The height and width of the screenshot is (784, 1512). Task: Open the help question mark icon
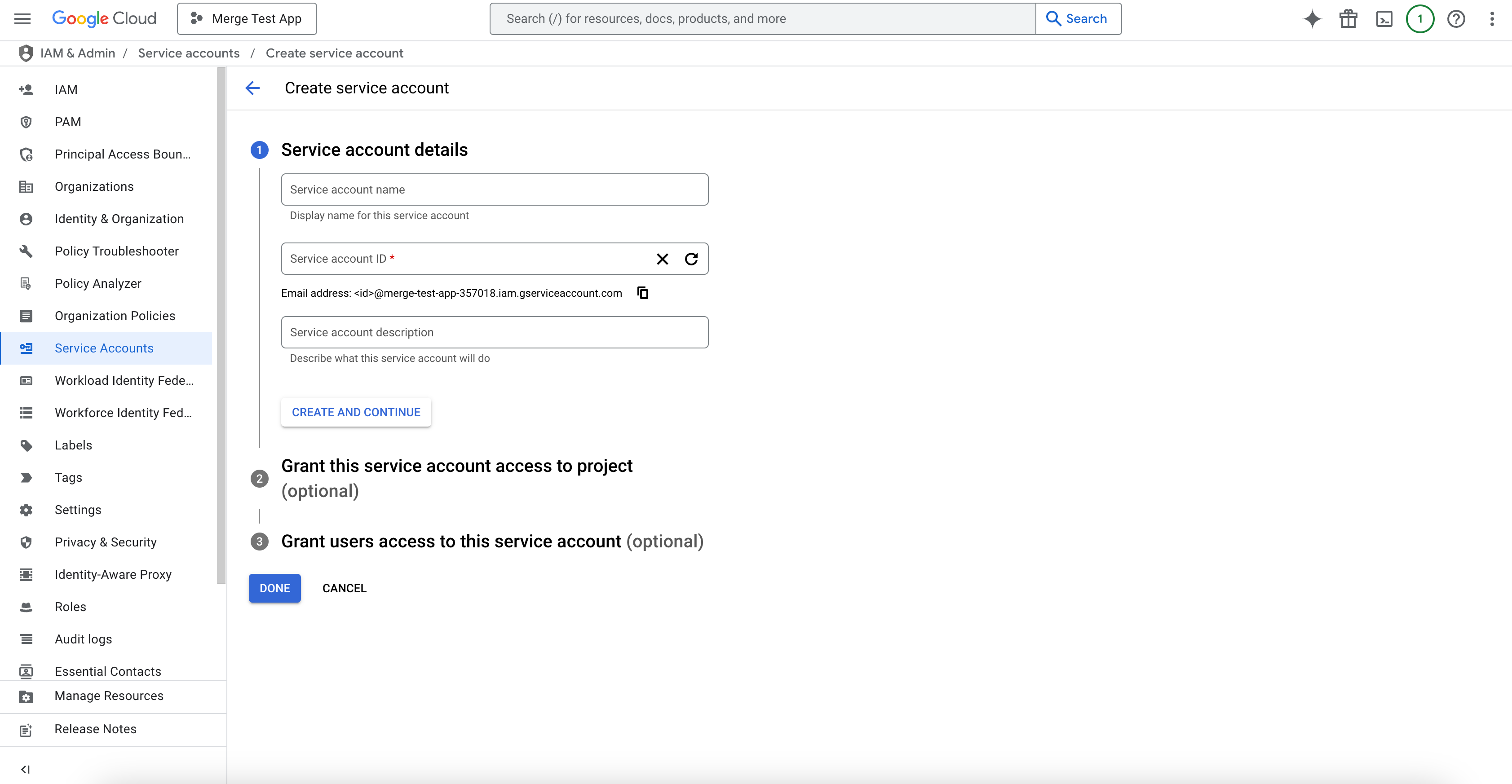pyautogui.click(x=1456, y=19)
